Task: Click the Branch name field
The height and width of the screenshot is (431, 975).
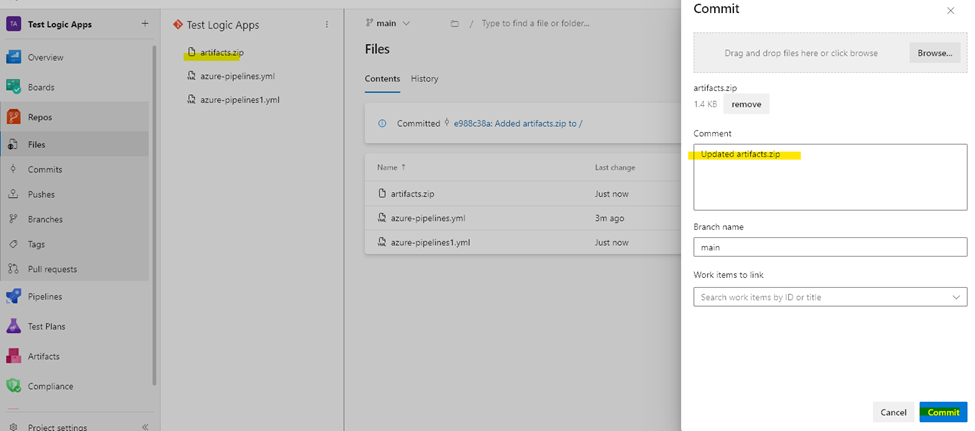Action: coord(830,247)
